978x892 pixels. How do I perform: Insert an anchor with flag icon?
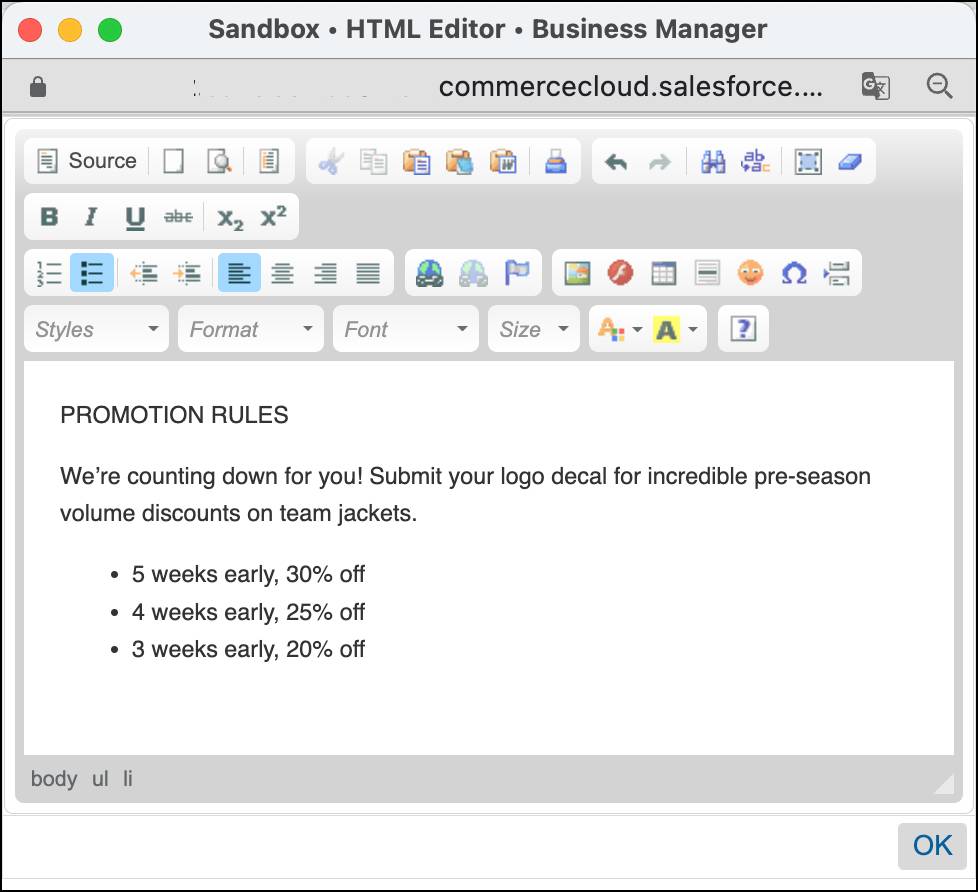[516, 273]
